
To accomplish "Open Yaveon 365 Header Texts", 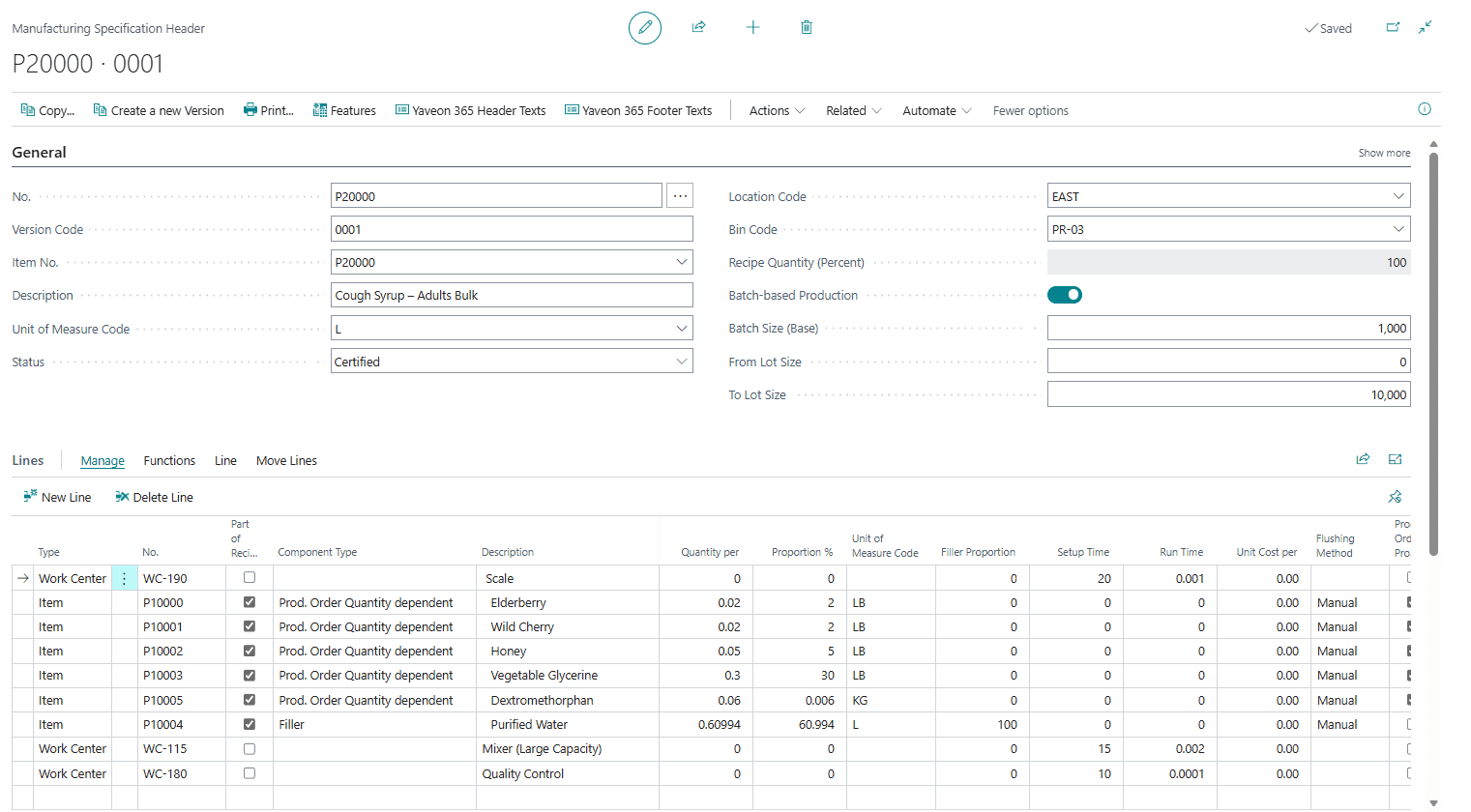I will (x=470, y=110).
